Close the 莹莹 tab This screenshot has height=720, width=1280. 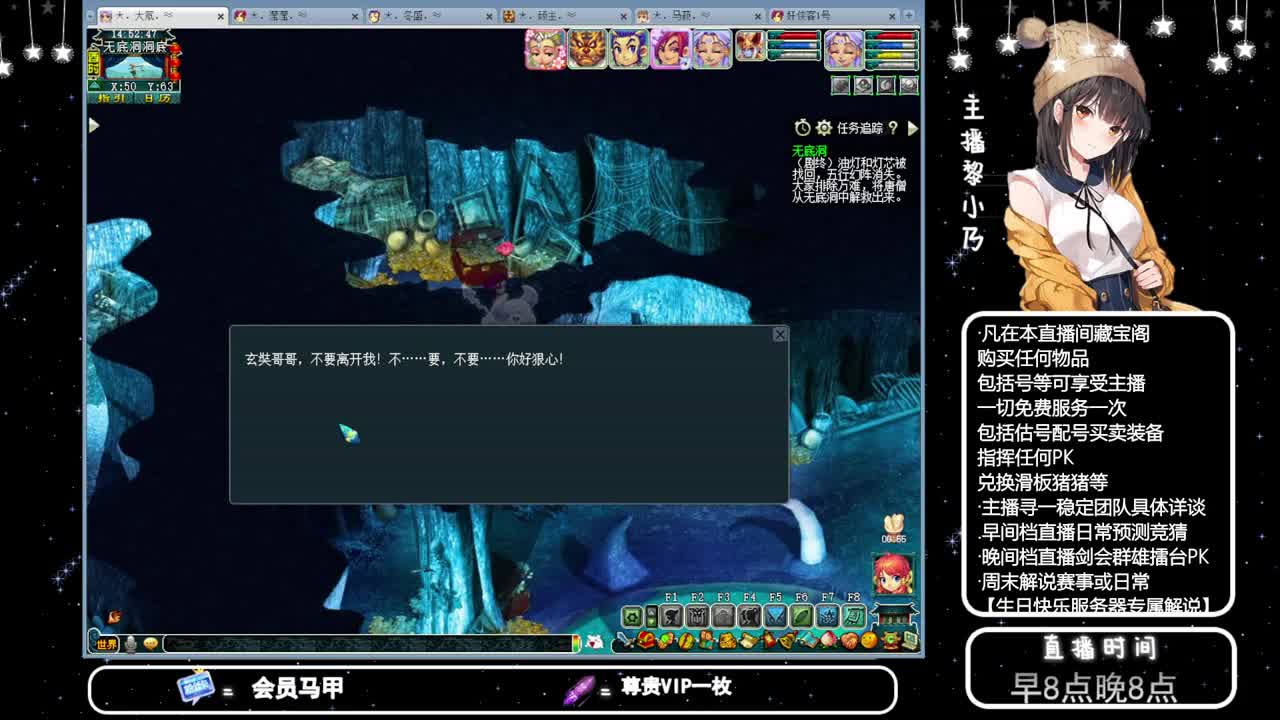(355, 17)
